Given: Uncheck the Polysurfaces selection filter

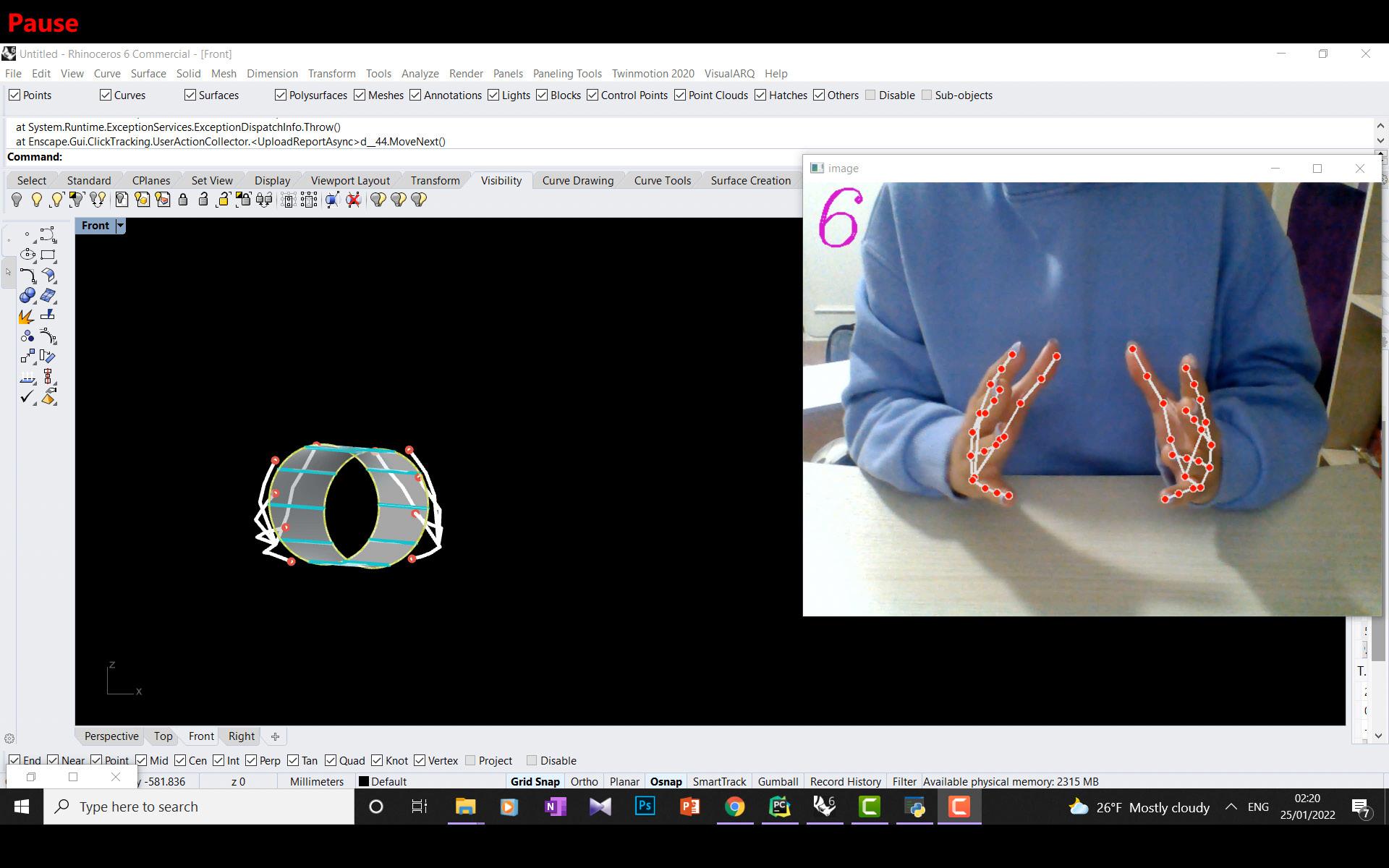Looking at the screenshot, I should [281, 95].
